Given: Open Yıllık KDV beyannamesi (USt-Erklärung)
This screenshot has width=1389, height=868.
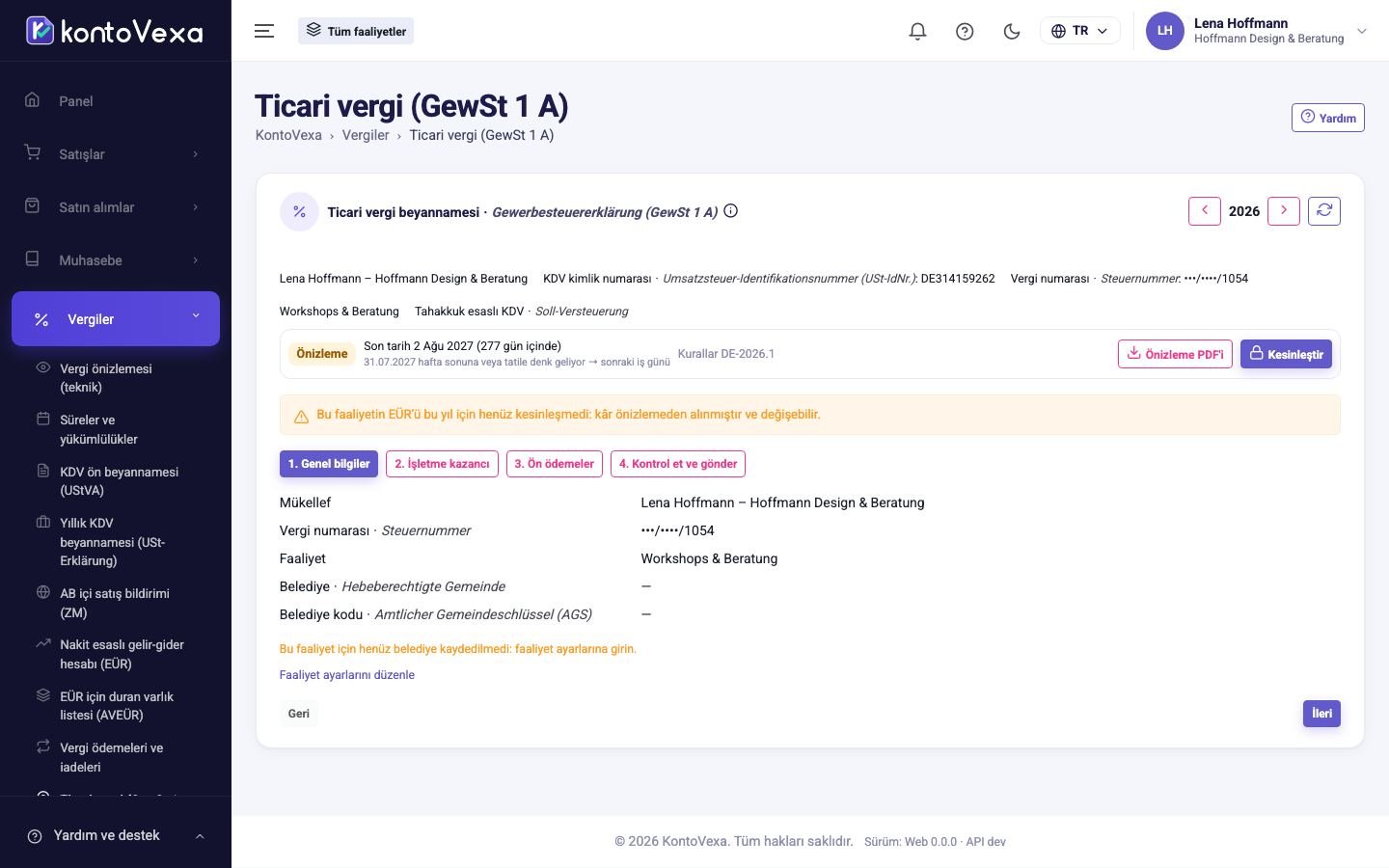Looking at the screenshot, I should (116, 542).
